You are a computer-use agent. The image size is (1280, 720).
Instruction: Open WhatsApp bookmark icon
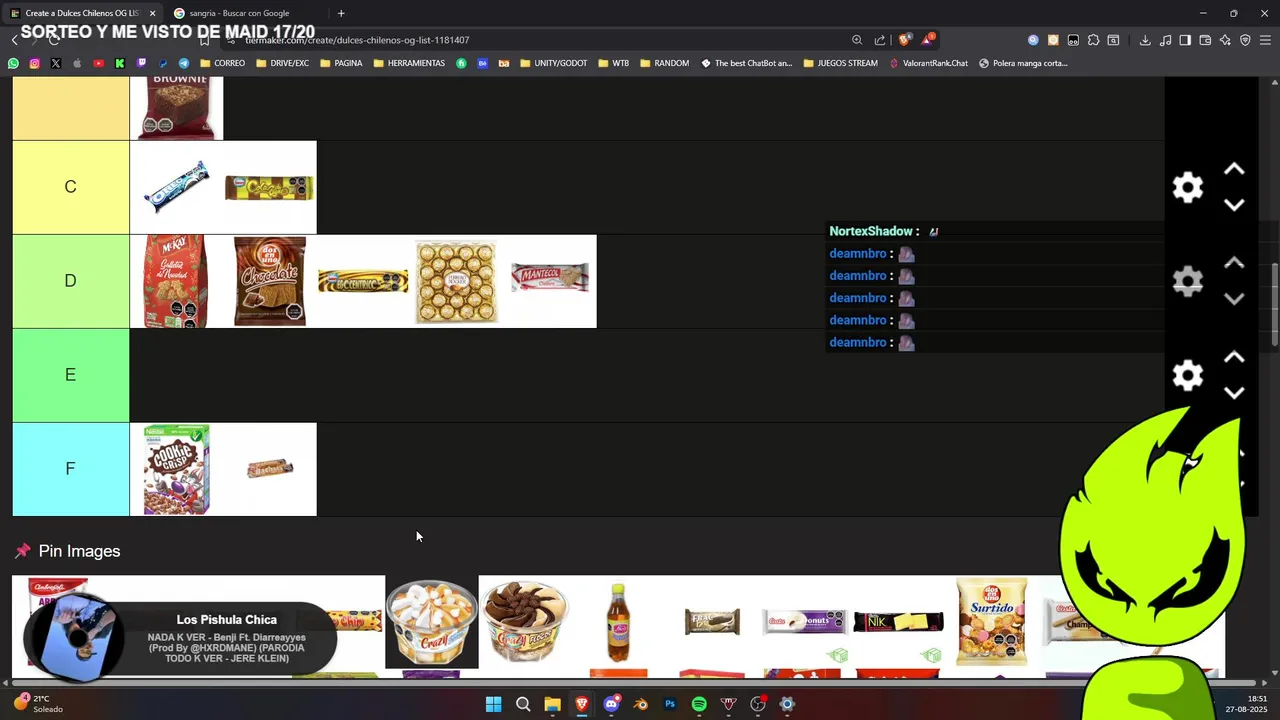[x=13, y=63]
